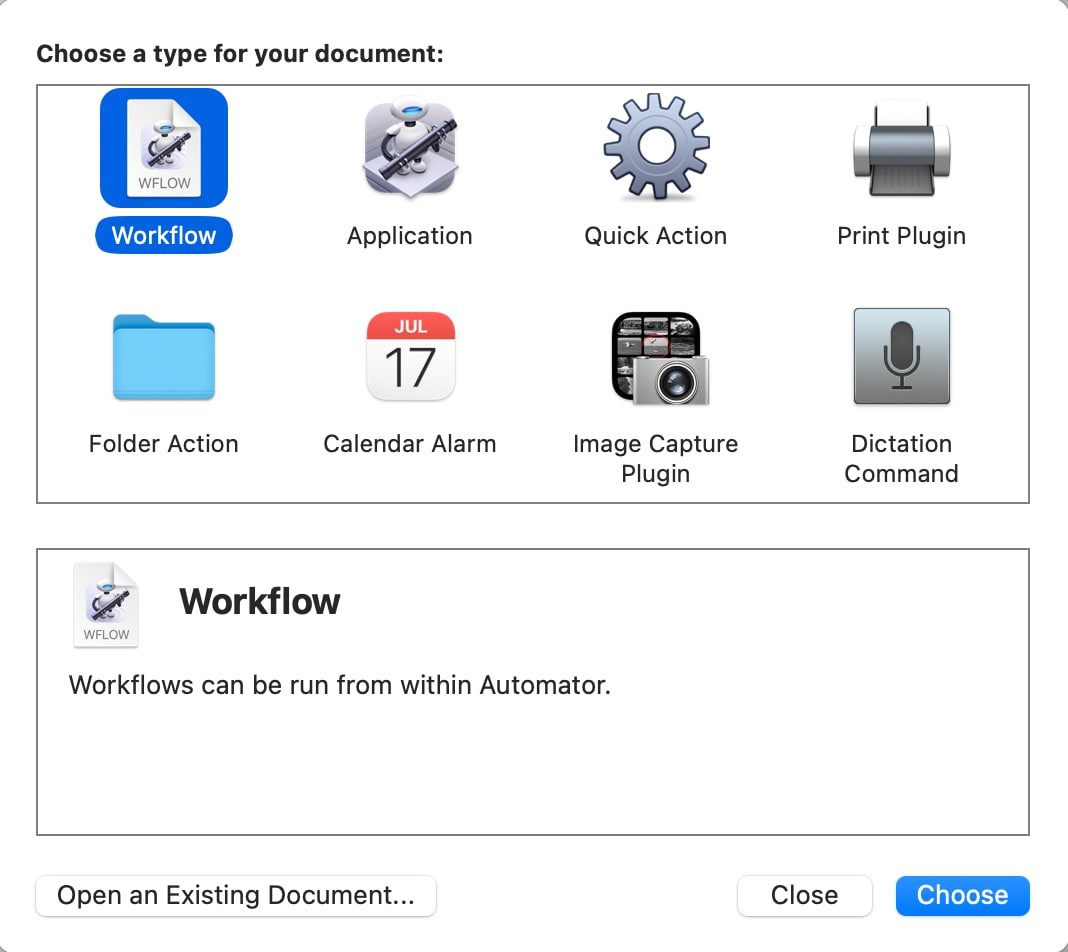
Task: Click the Choose button
Action: [962, 895]
